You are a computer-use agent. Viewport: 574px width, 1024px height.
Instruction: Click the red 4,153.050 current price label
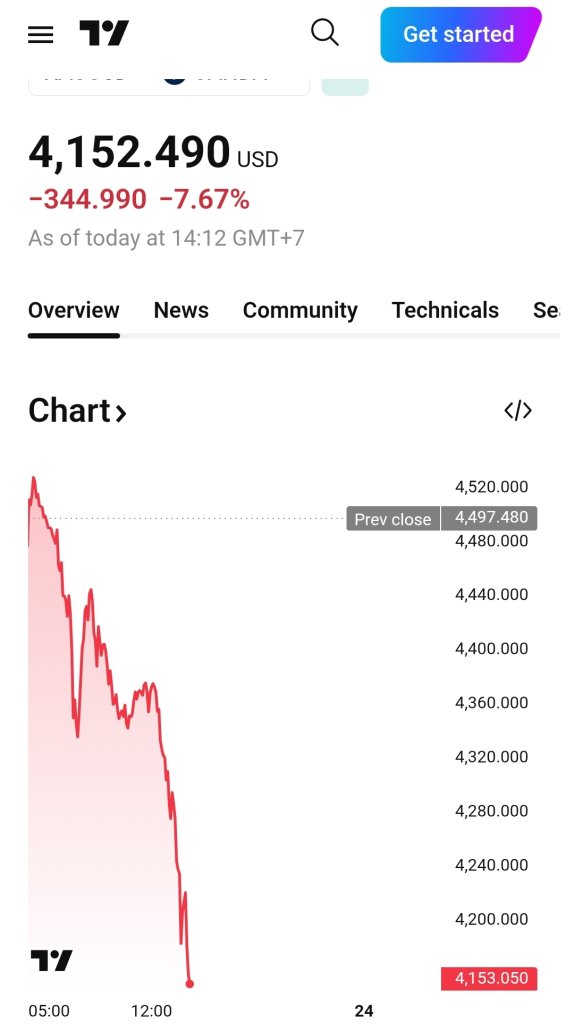(x=489, y=978)
